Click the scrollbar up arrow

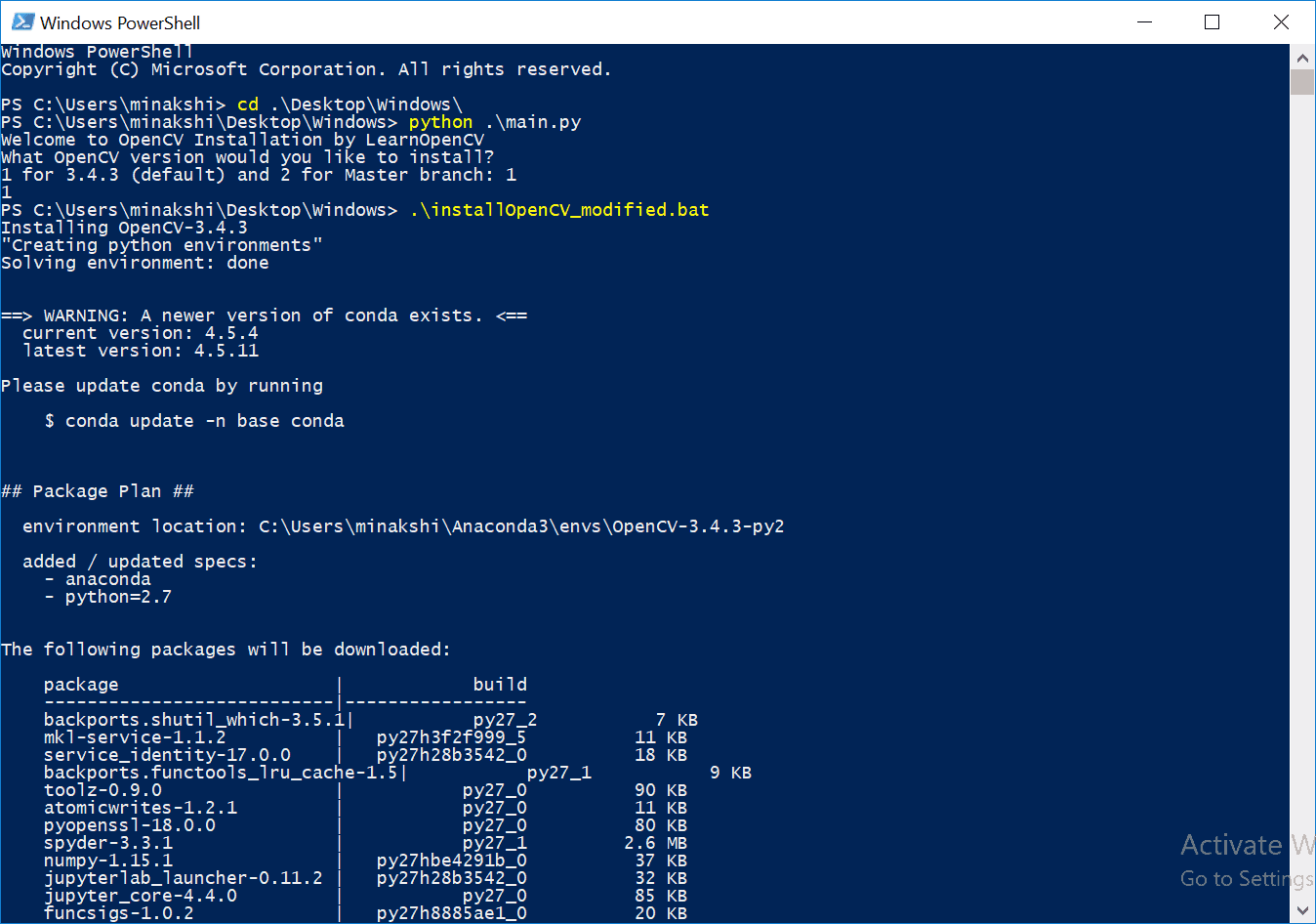(1302, 57)
